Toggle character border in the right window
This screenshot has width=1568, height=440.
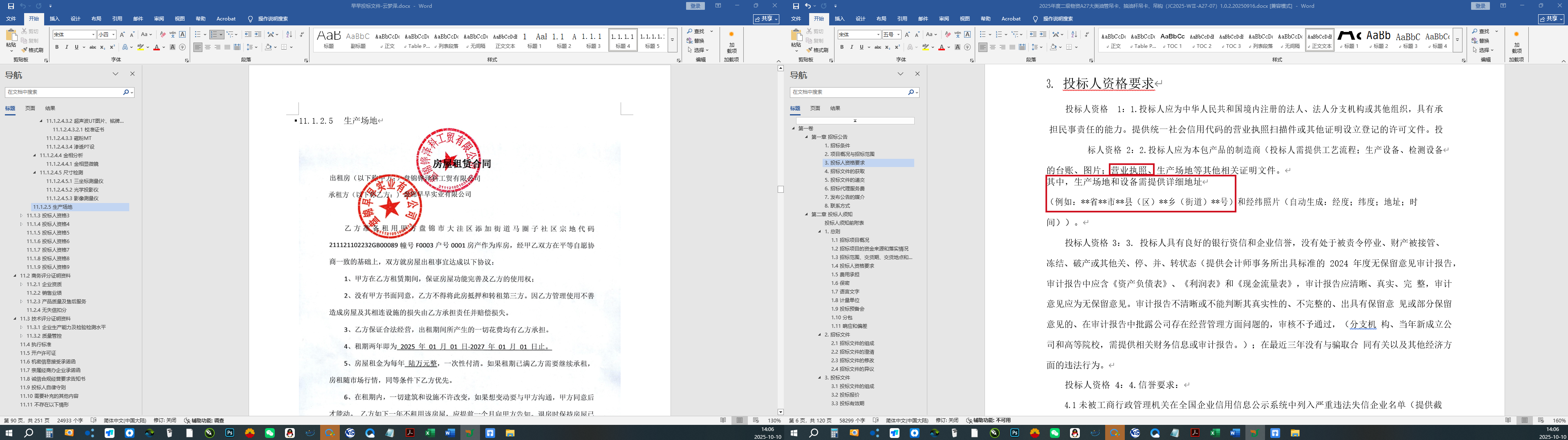point(967,35)
